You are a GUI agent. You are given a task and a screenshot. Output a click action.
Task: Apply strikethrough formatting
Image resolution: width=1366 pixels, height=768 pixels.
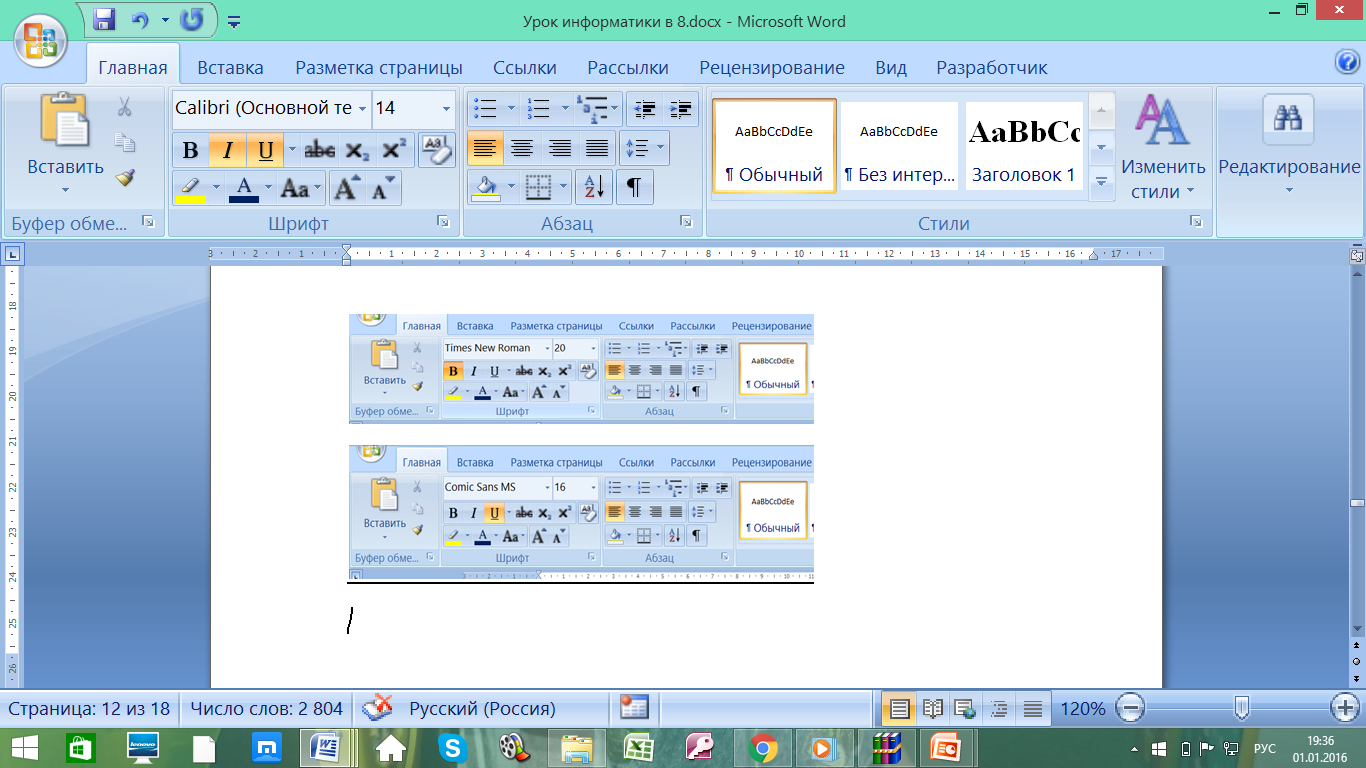pos(320,151)
